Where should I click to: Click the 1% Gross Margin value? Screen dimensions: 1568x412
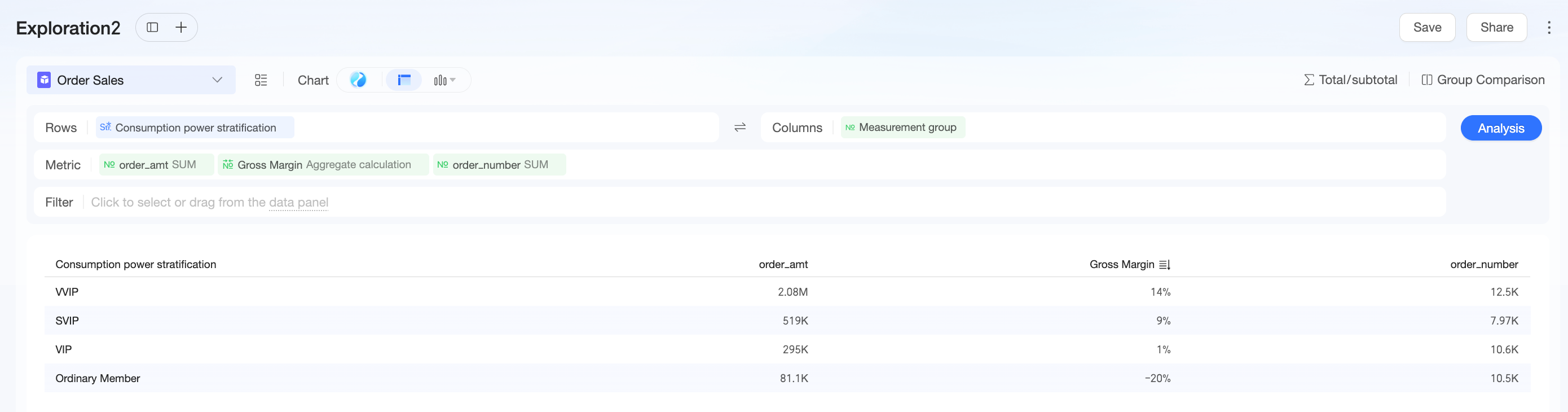(1162, 349)
